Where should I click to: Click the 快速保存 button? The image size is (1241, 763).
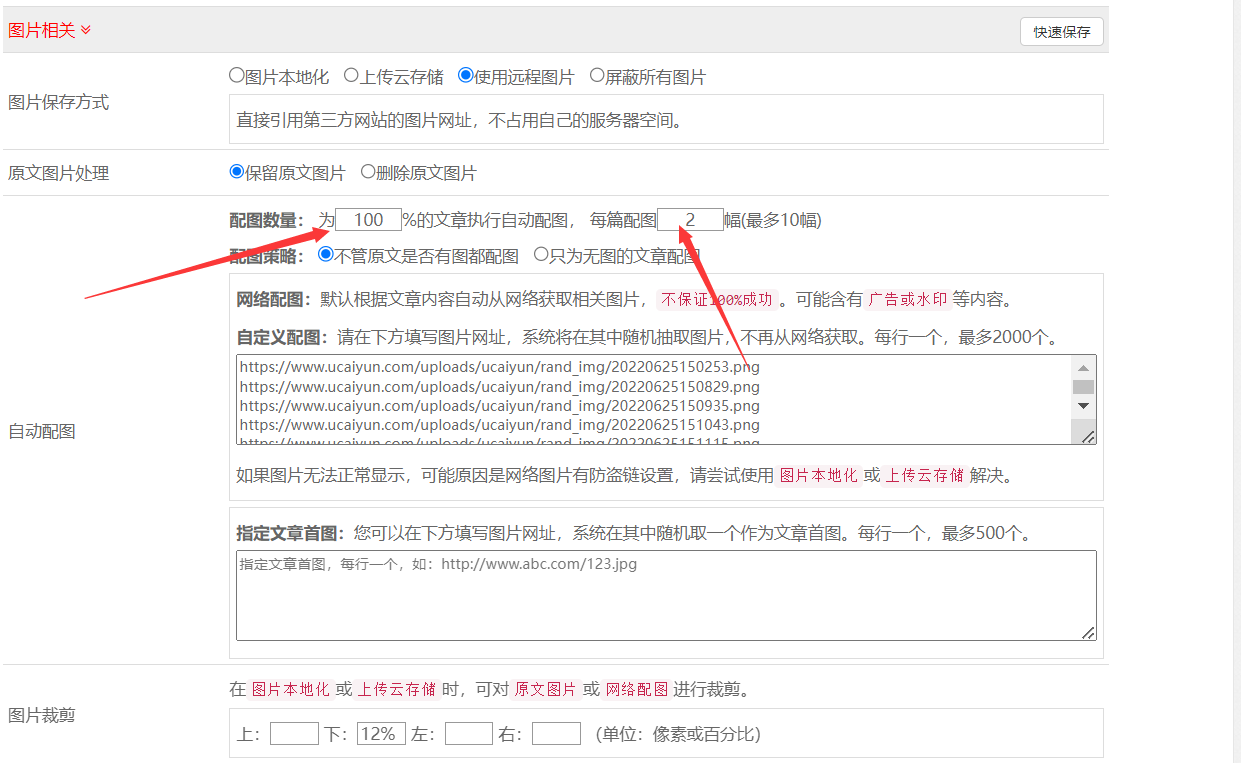click(1061, 32)
